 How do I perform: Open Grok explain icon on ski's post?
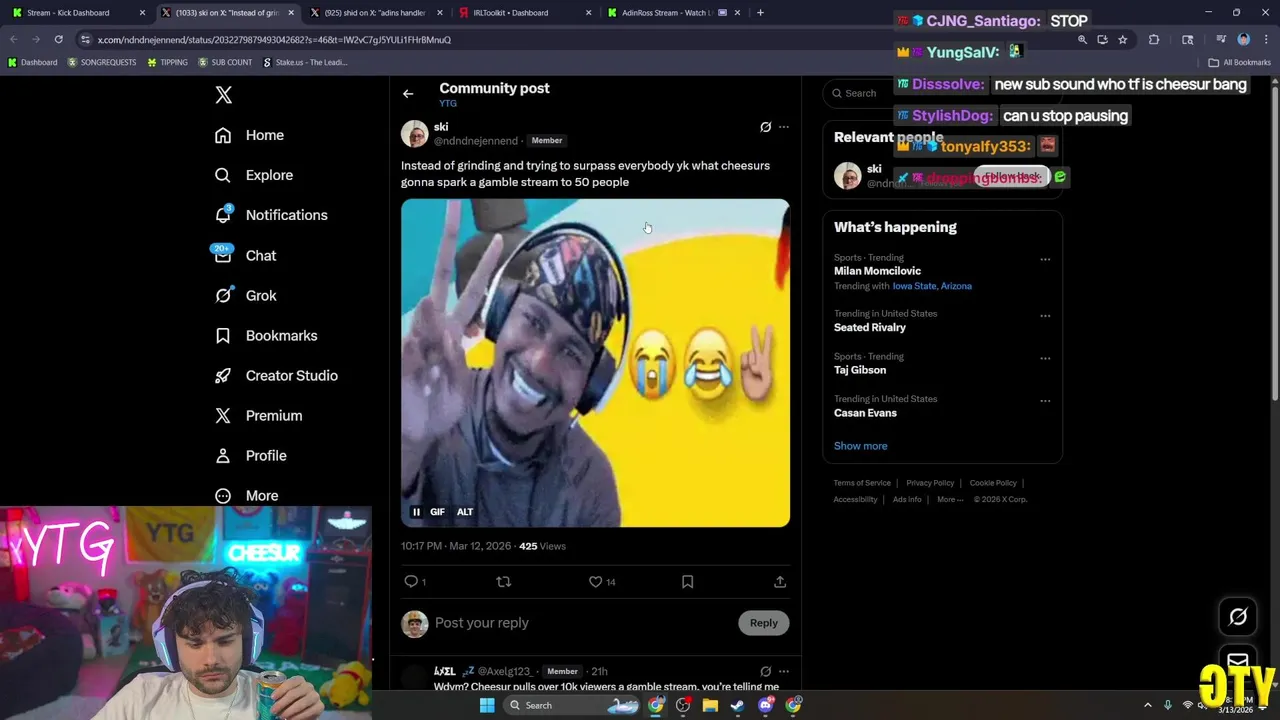click(x=765, y=127)
